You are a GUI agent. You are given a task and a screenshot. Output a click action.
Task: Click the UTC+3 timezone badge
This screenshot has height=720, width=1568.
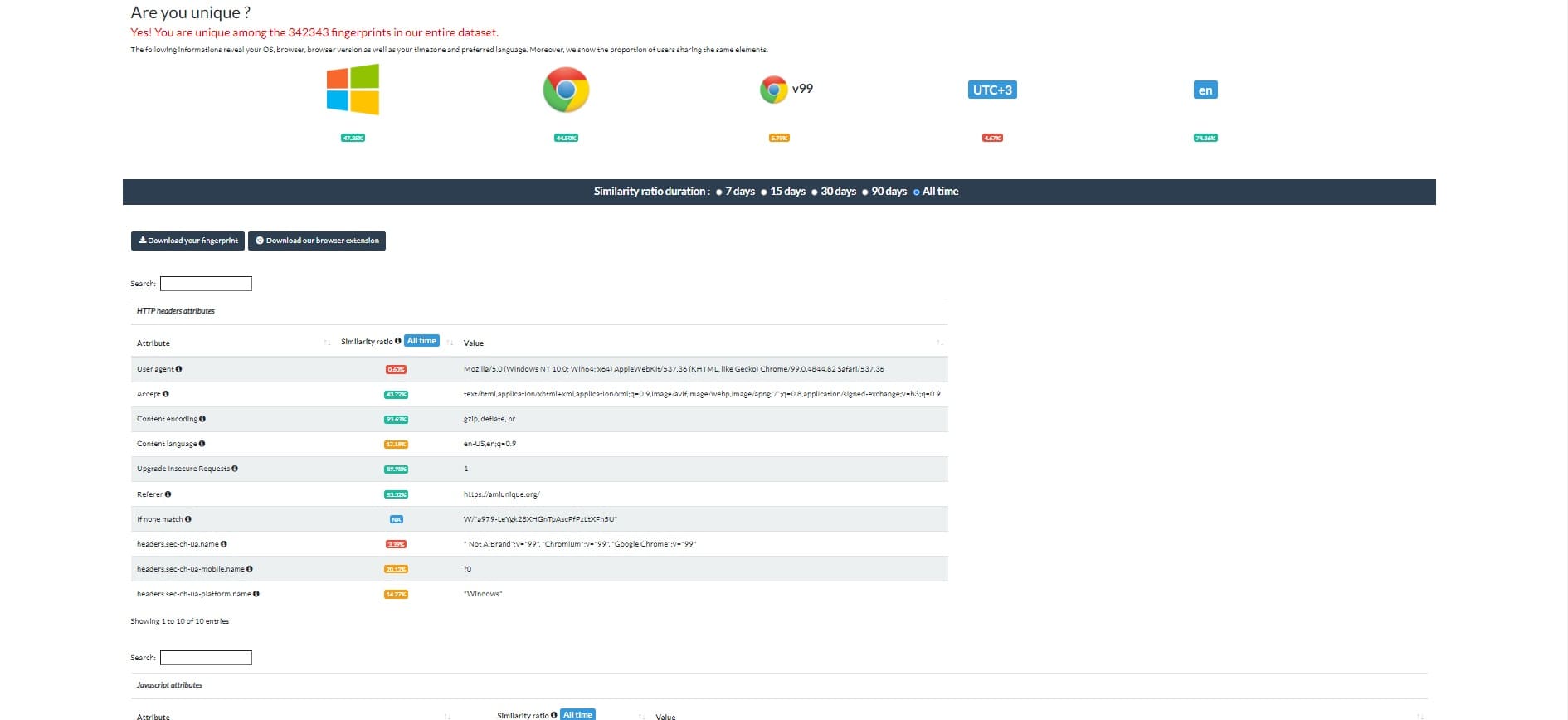(x=992, y=90)
